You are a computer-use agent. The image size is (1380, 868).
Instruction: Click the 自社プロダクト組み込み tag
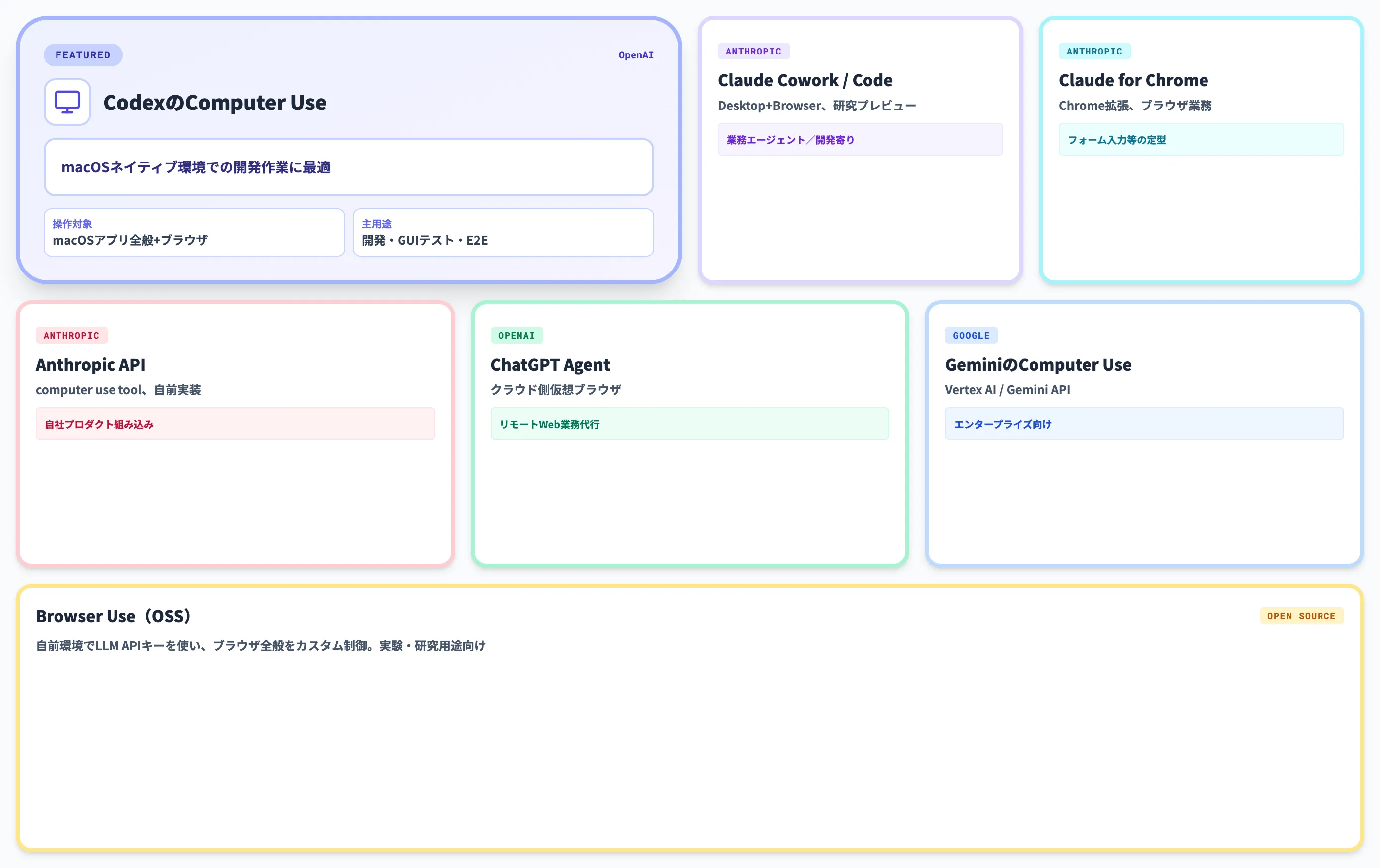235,424
